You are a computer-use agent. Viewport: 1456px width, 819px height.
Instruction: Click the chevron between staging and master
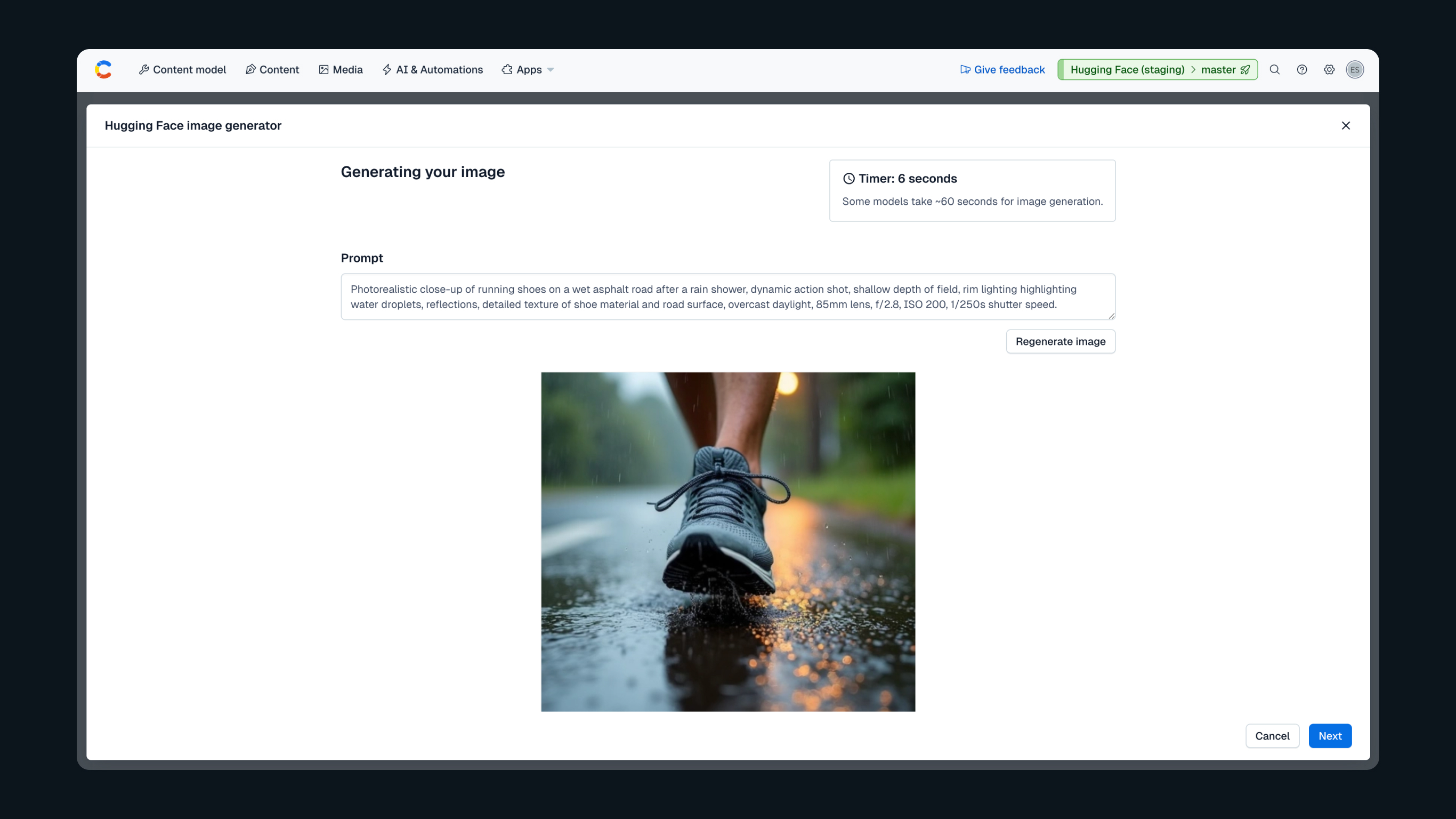point(1193,69)
